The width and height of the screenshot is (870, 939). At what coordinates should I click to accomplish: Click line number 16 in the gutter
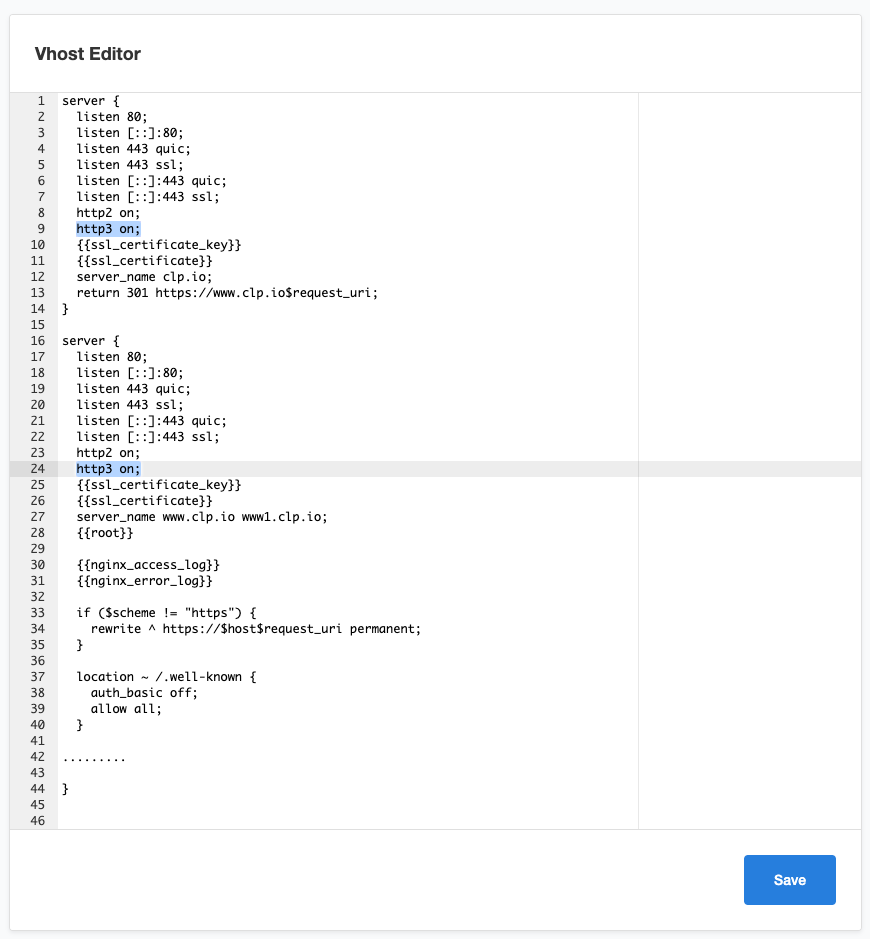(x=38, y=341)
